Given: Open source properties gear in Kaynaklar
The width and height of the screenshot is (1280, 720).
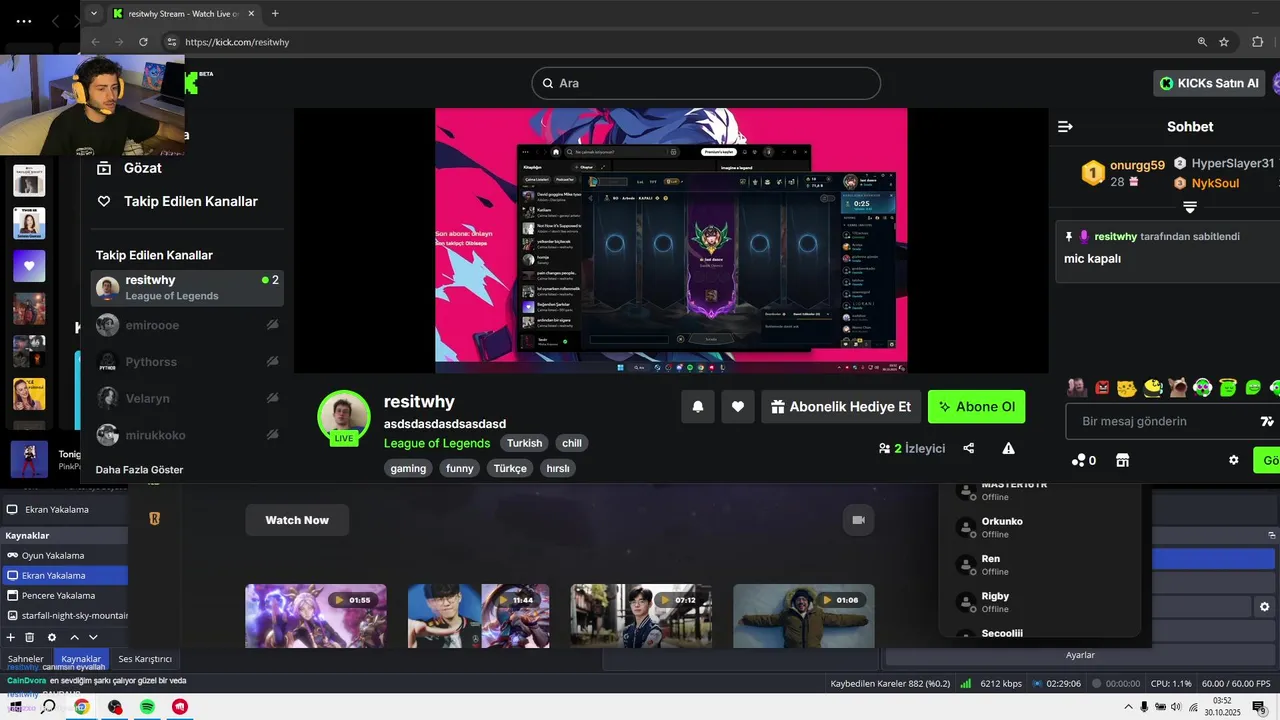Looking at the screenshot, I should pos(52,637).
